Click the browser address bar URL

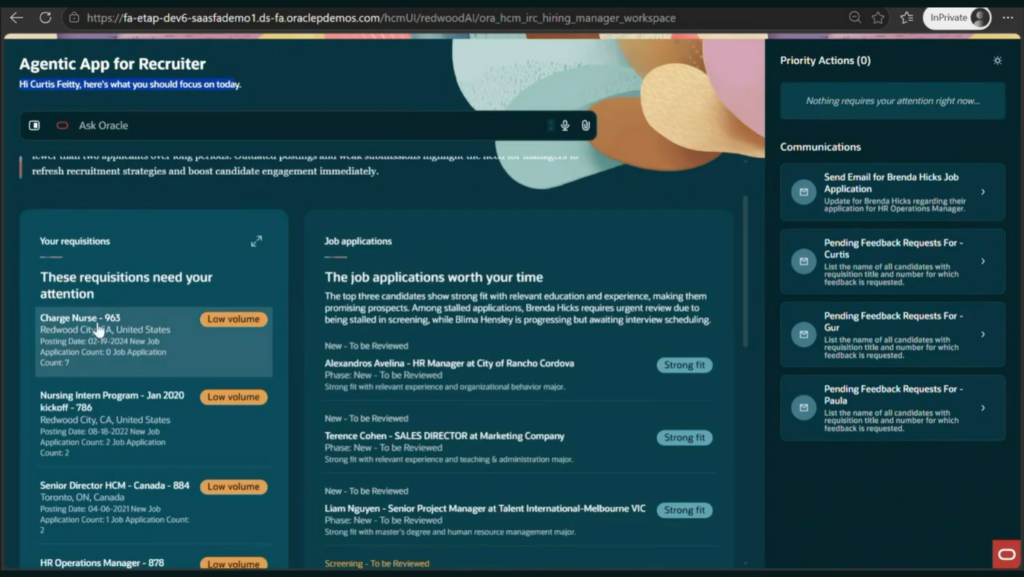381,18
